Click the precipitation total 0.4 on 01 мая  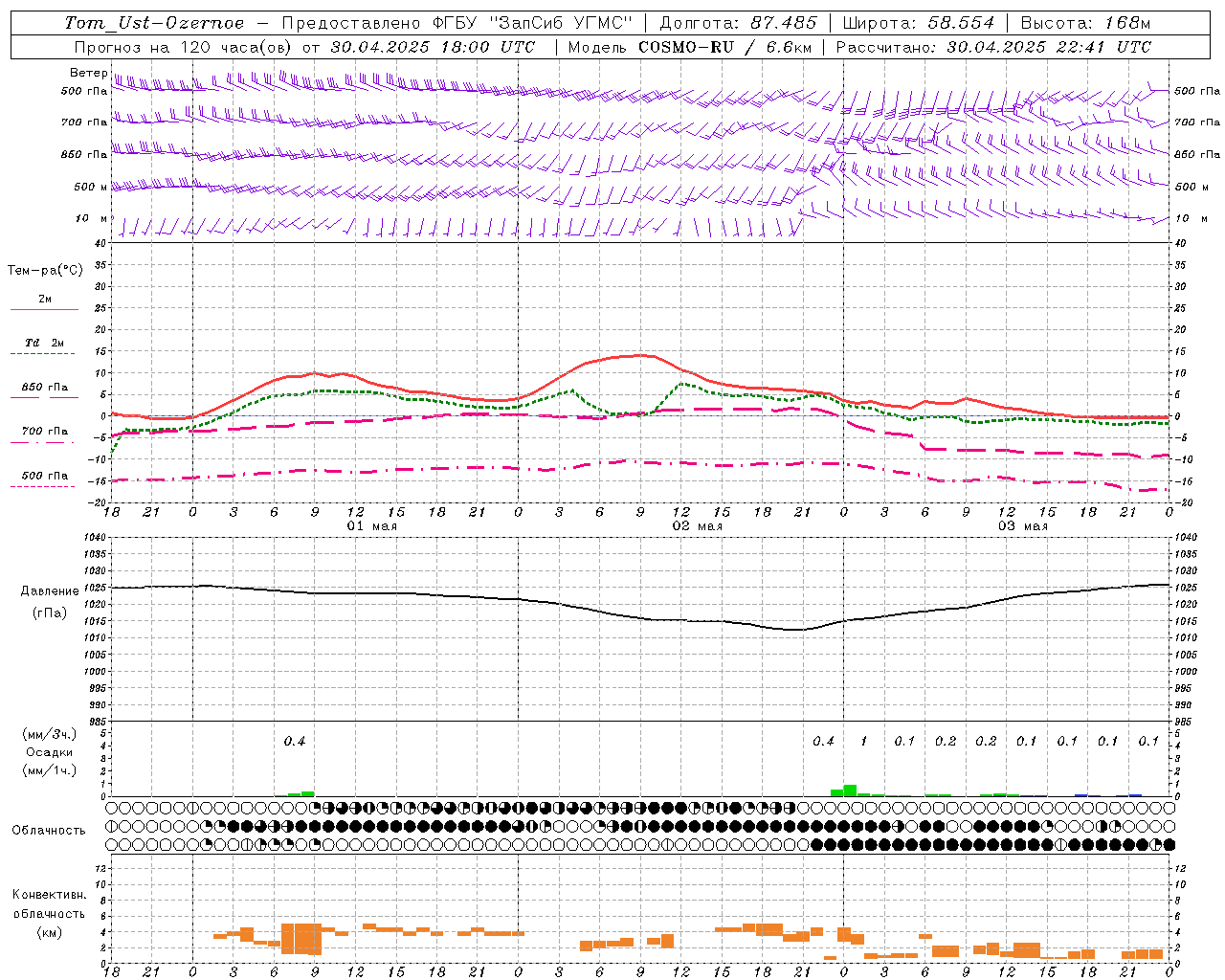point(295,742)
